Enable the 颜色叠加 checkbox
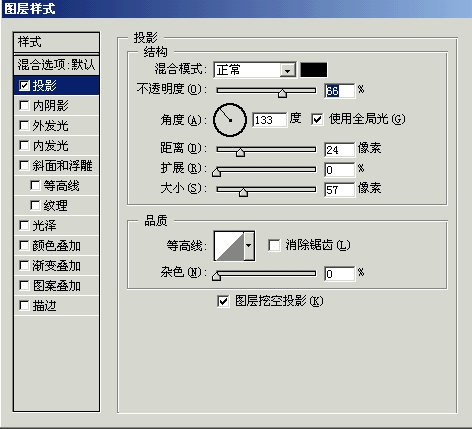Screen dimensions: 472x429 point(24,246)
